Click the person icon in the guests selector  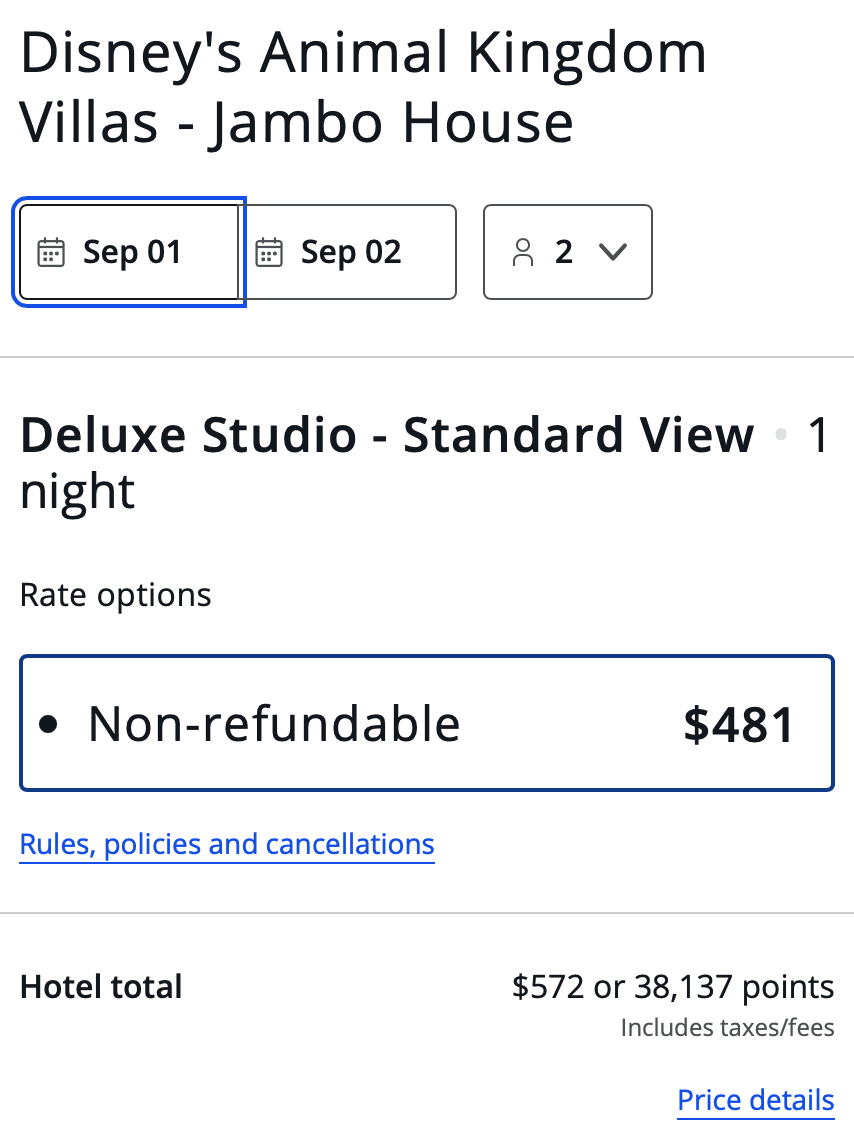[x=523, y=252]
